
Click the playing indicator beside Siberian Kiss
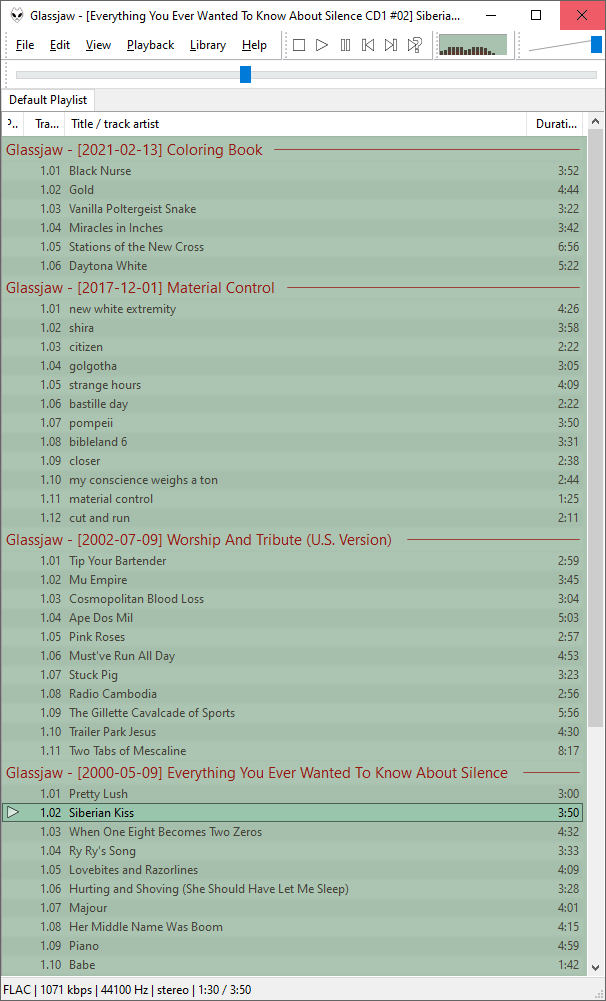click(13, 813)
